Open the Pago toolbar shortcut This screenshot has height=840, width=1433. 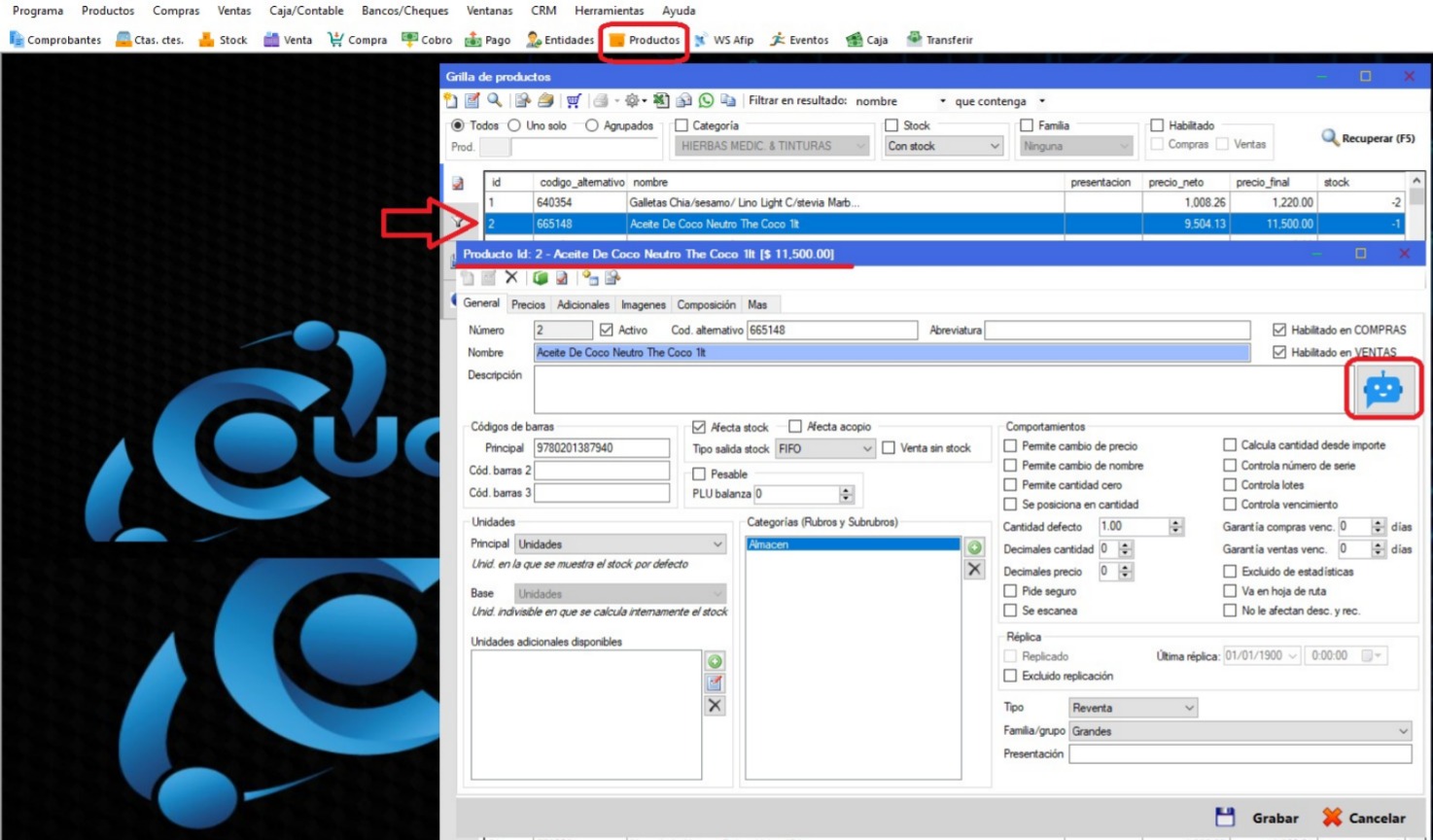pos(488,40)
